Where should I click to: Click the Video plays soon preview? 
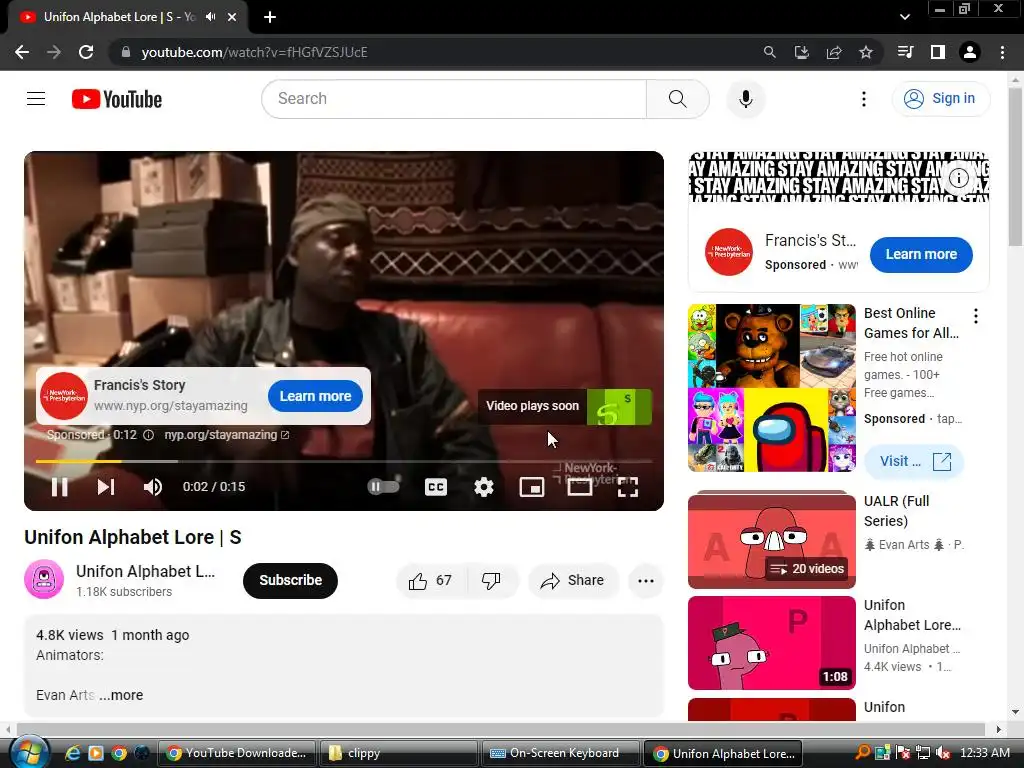(565, 406)
